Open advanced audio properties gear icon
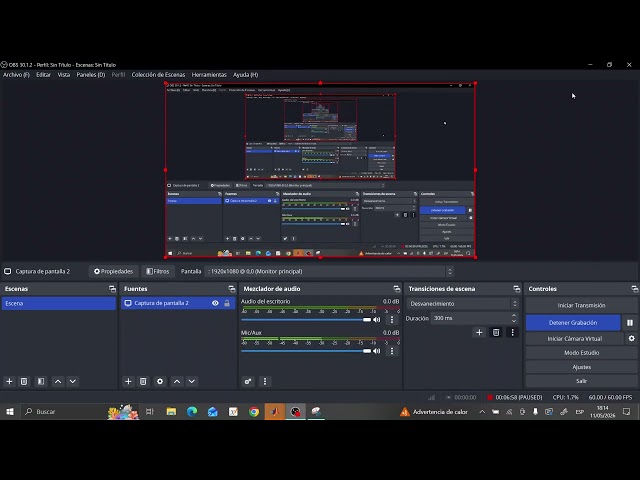This screenshot has height=480, width=640. (x=248, y=381)
